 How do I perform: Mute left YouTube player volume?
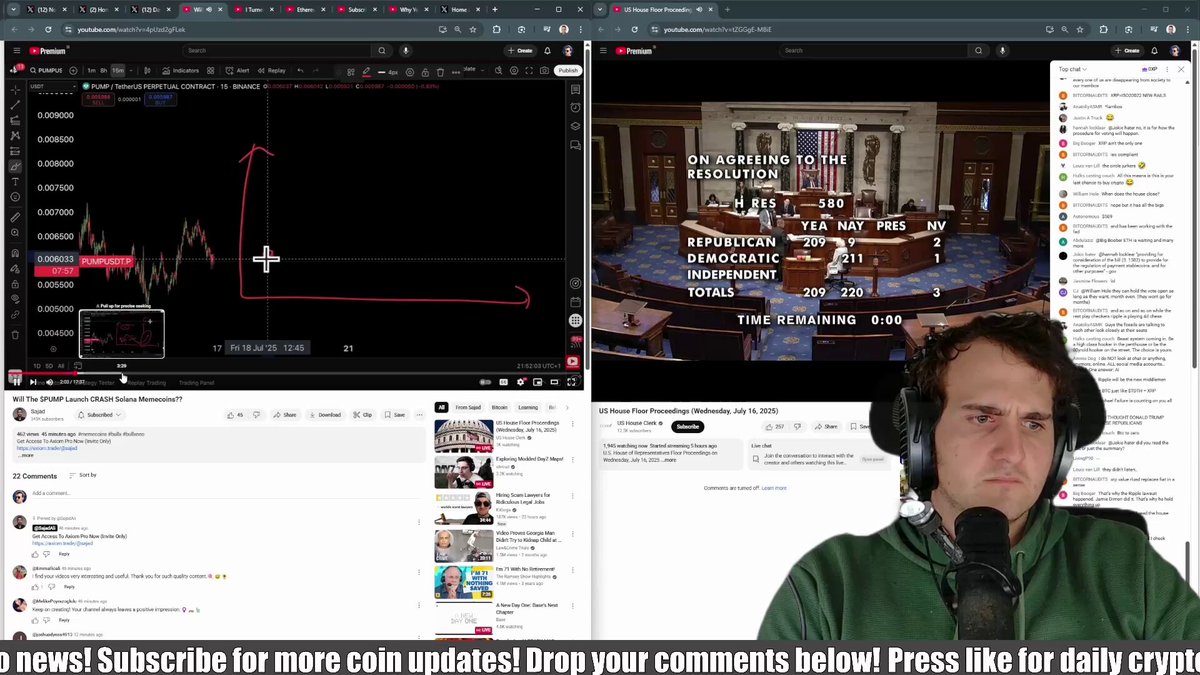point(49,381)
